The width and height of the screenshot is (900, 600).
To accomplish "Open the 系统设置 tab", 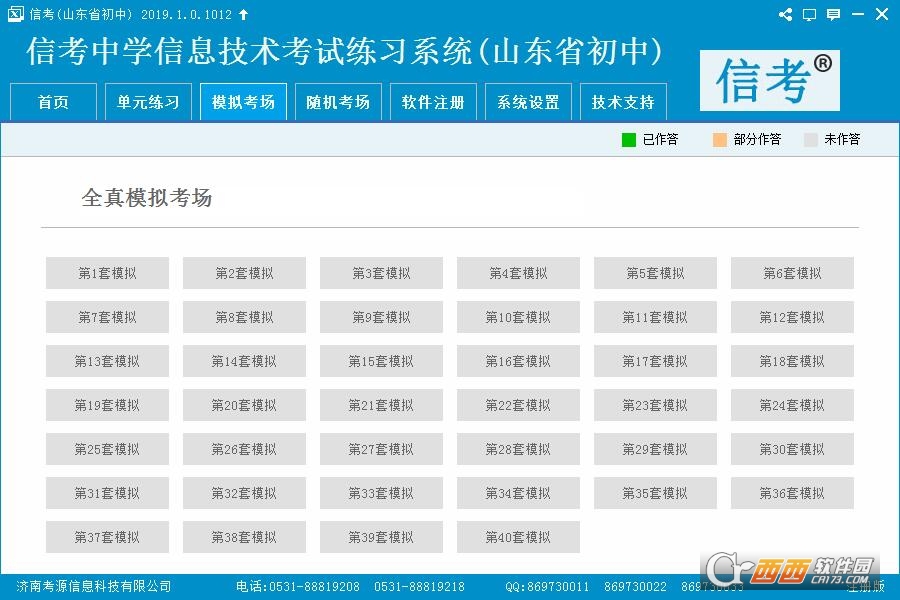I will 528,102.
